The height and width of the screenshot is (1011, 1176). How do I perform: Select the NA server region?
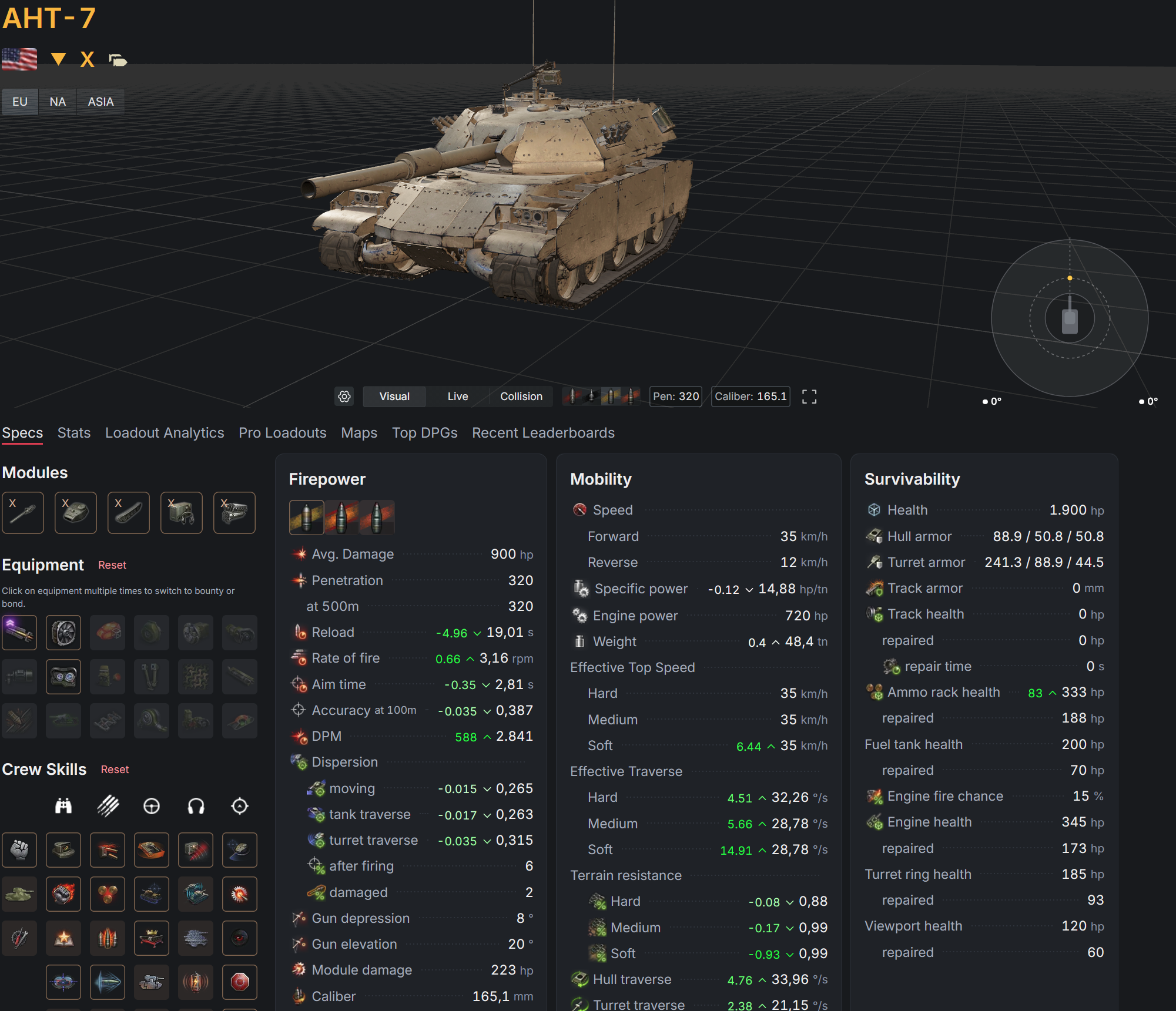[58, 102]
